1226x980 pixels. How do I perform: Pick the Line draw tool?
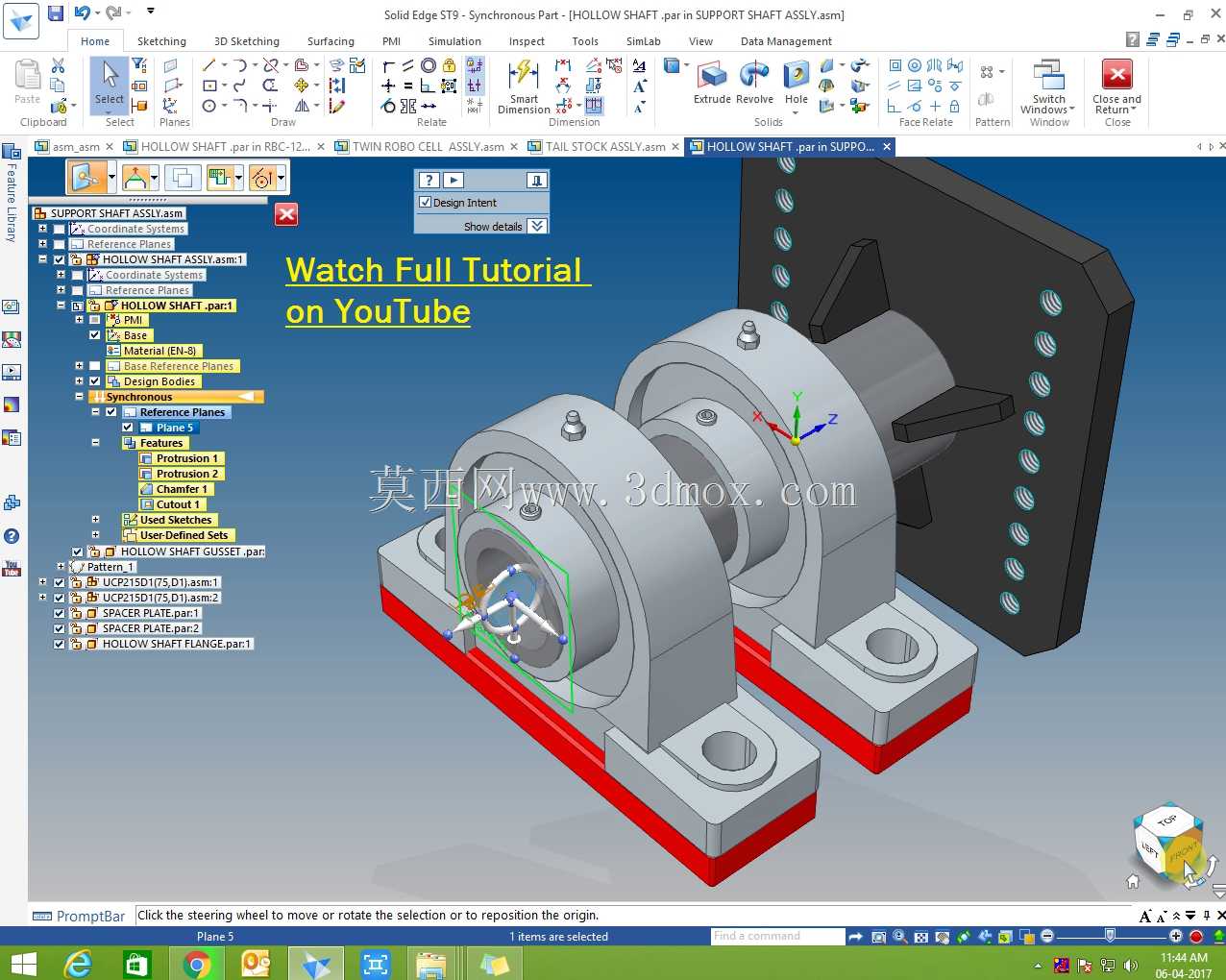(x=208, y=65)
